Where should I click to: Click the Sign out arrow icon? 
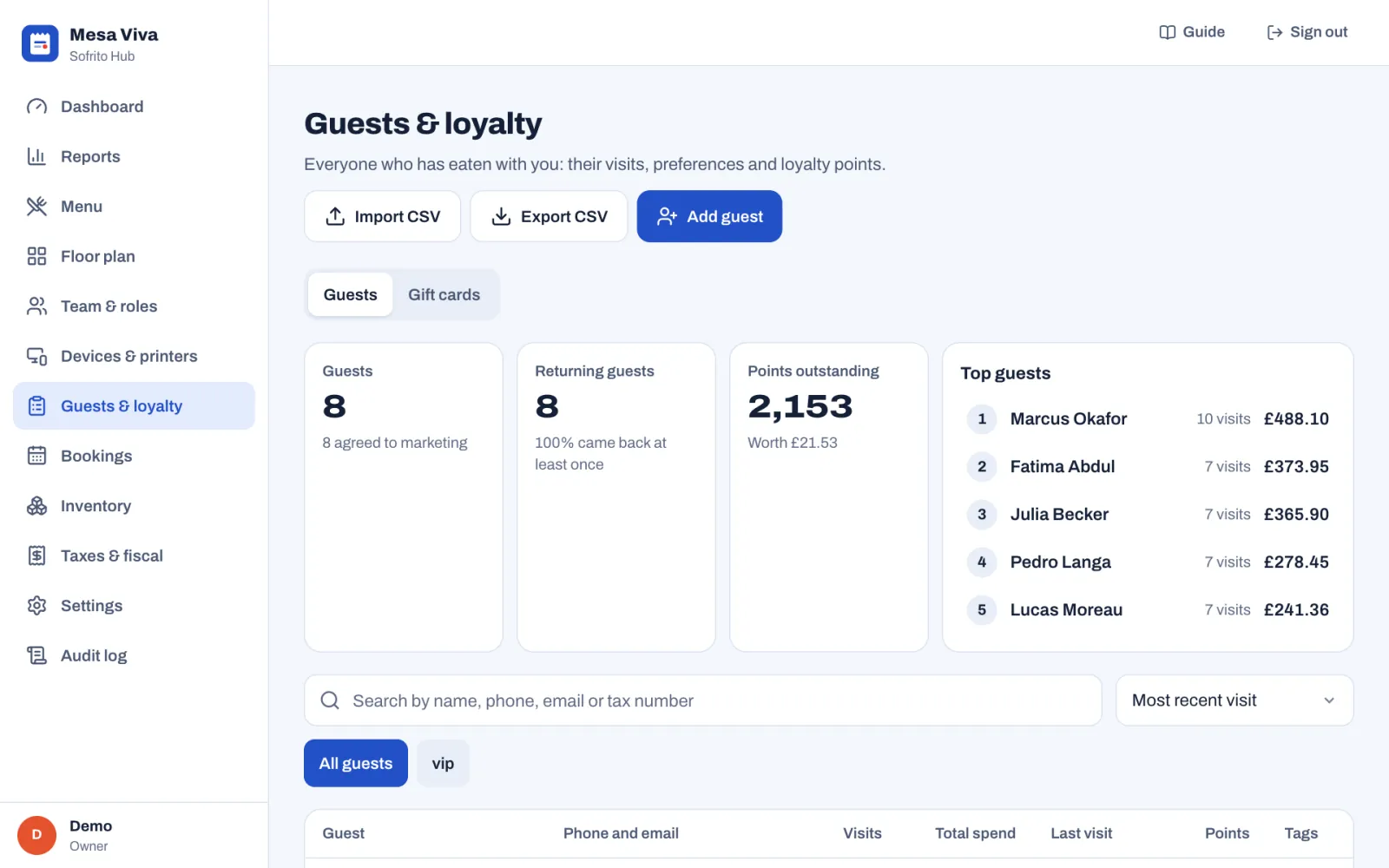tap(1274, 32)
